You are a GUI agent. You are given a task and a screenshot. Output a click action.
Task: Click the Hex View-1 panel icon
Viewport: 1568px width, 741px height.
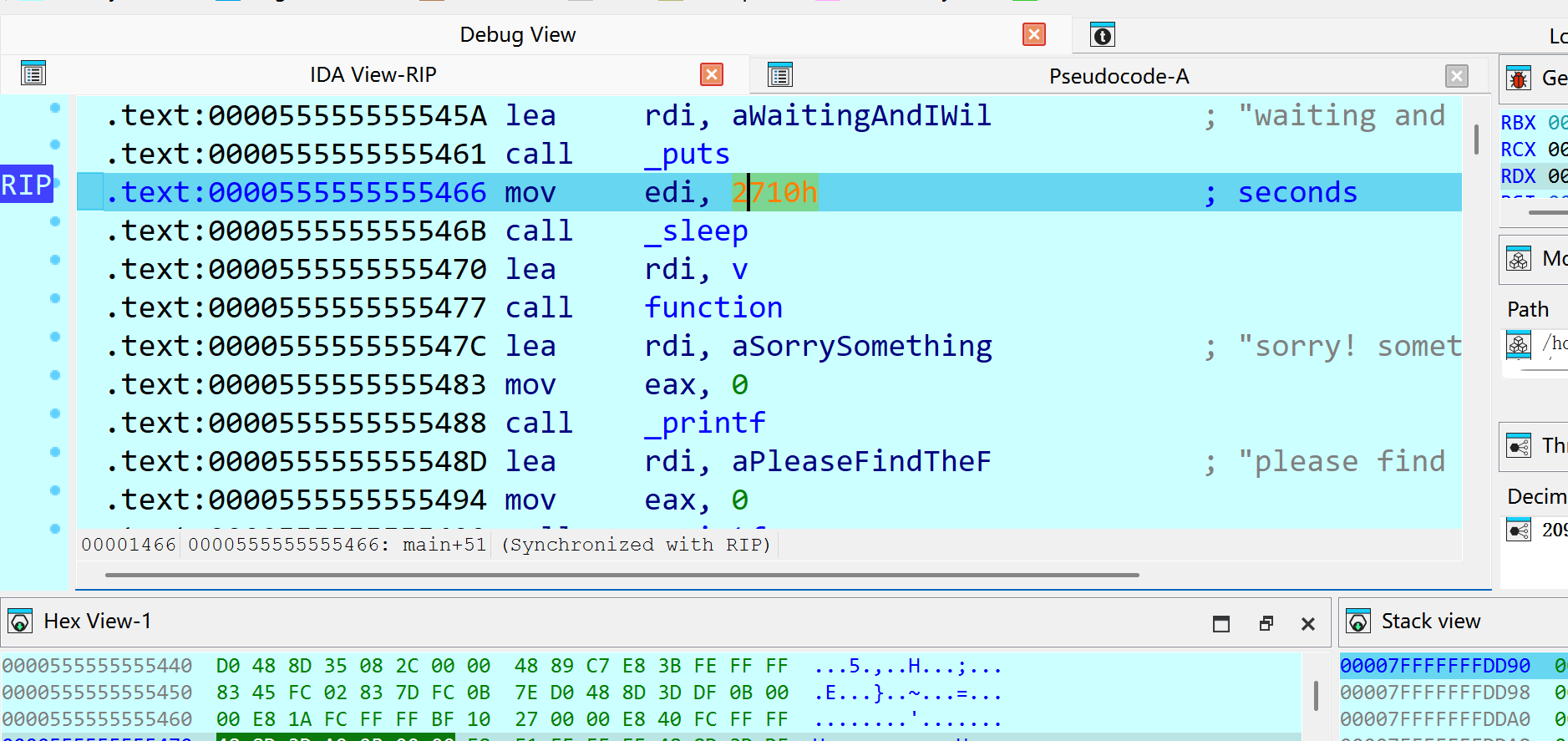tap(20, 622)
